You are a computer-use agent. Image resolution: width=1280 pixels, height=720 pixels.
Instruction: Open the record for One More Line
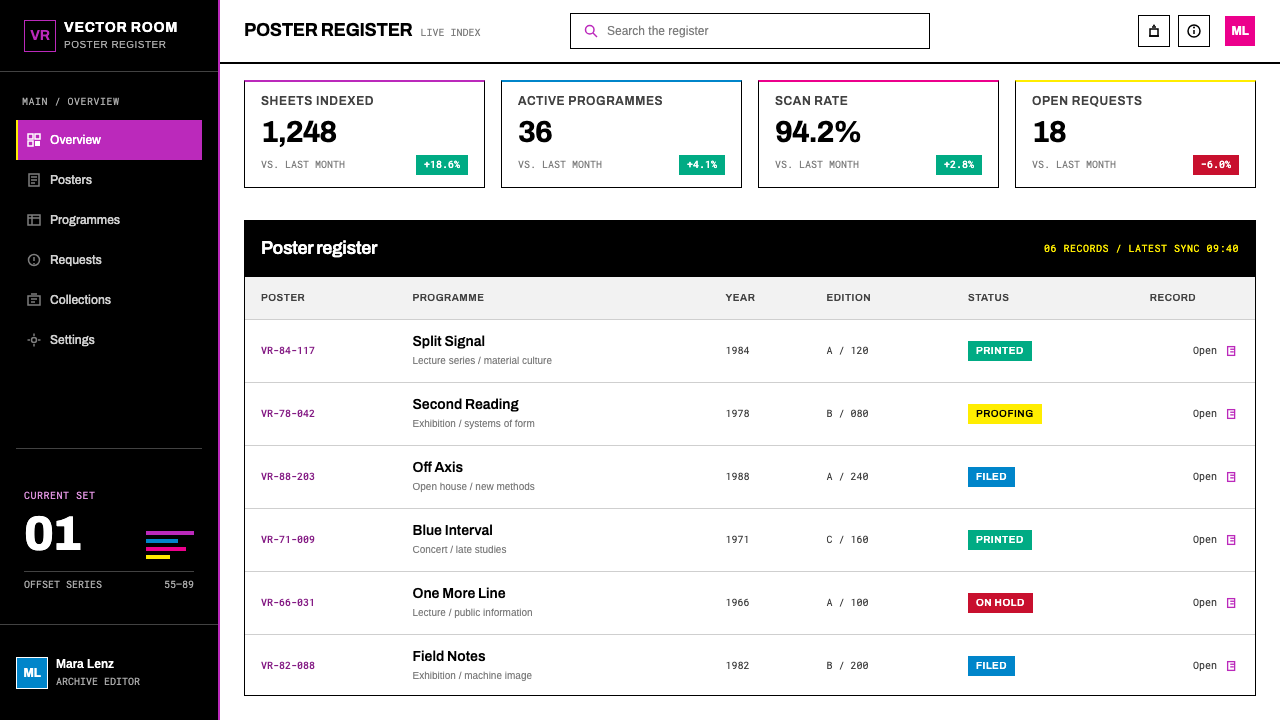1214,603
